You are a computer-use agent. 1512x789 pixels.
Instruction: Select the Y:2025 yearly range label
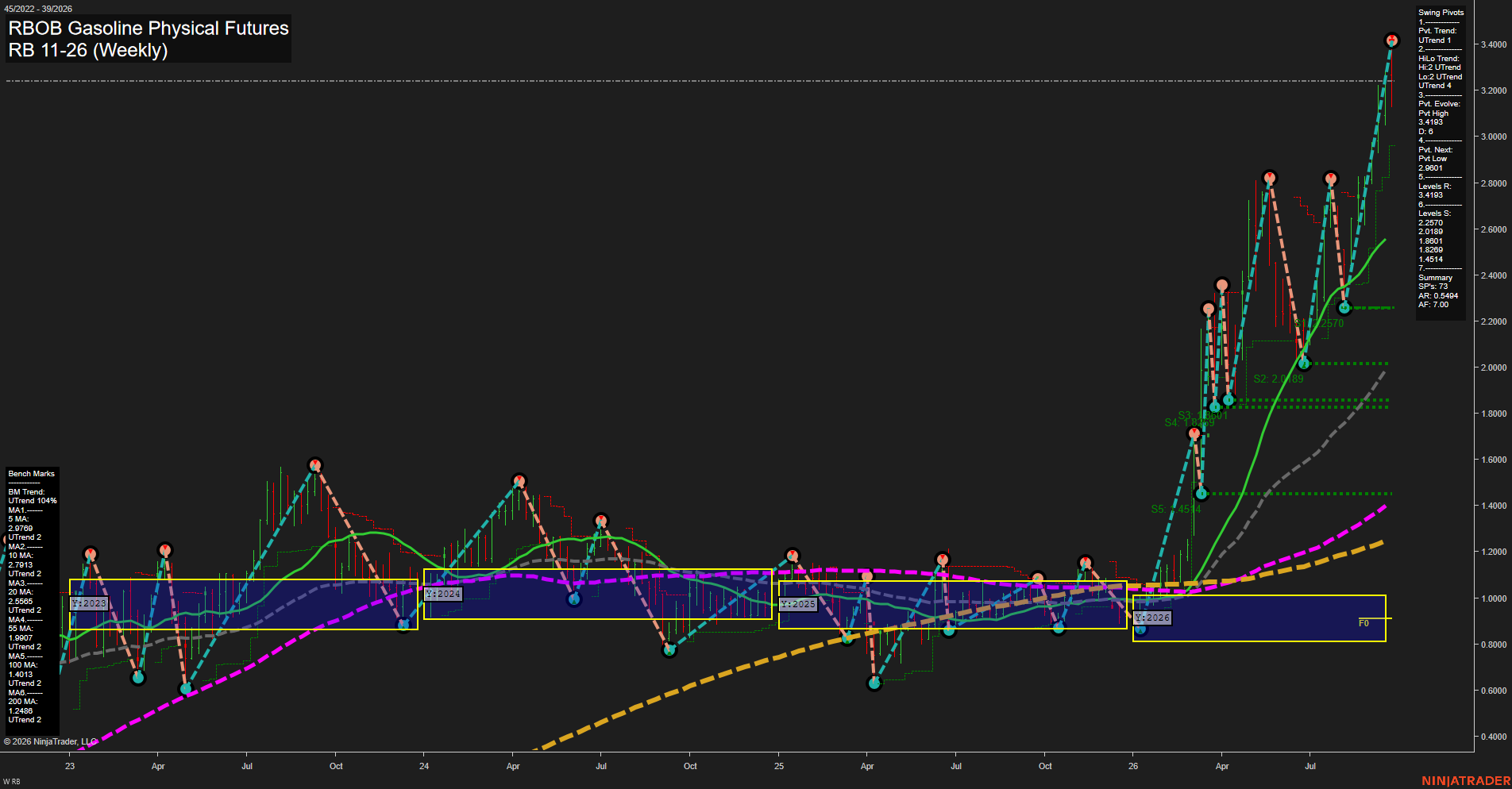[798, 604]
